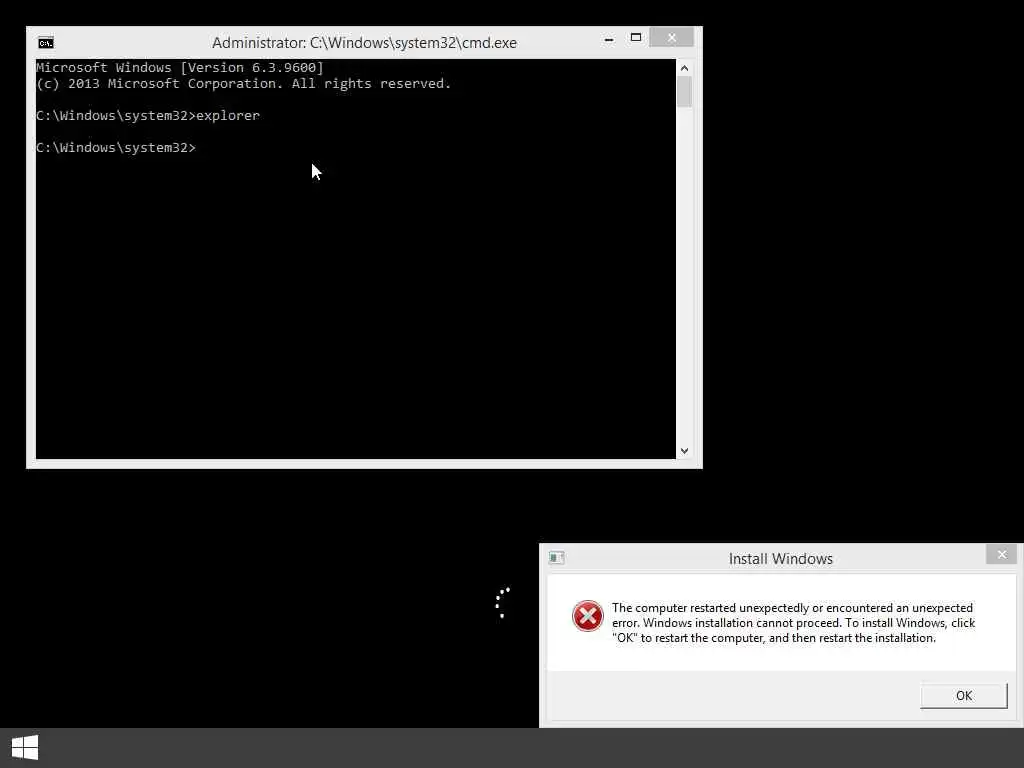Click the Windows Start button on taskbar
Viewport: 1024px width, 768px height.
(x=25, y=748)
